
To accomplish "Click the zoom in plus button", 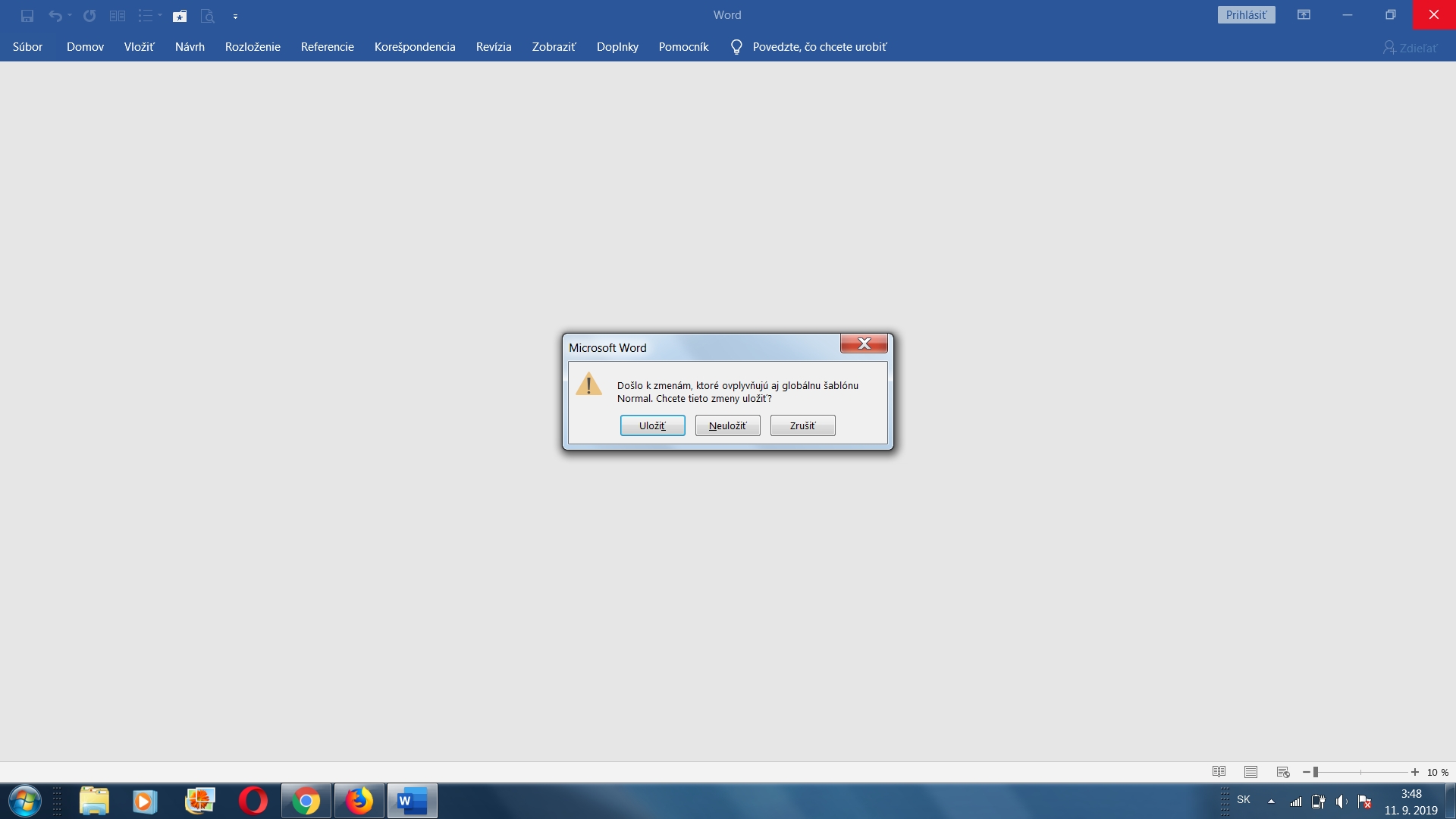I will tap(1414, 772).
